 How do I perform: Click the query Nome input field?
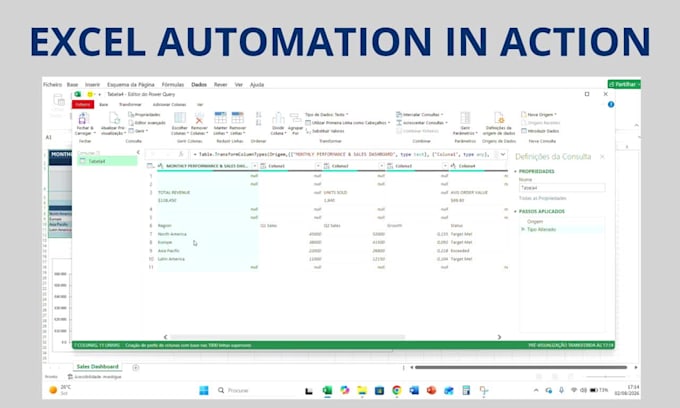pyautogui.click(x=562, y=188)
